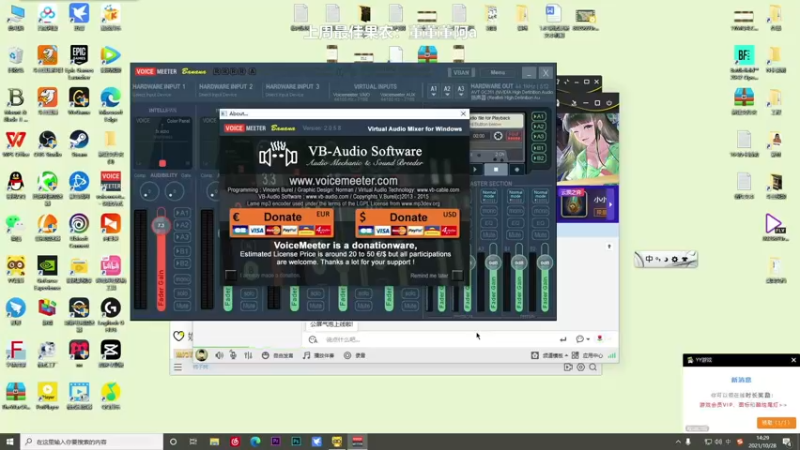Select input device for Hardware Input 1
This screenshot has height=450, width=800.
(153, 95)
